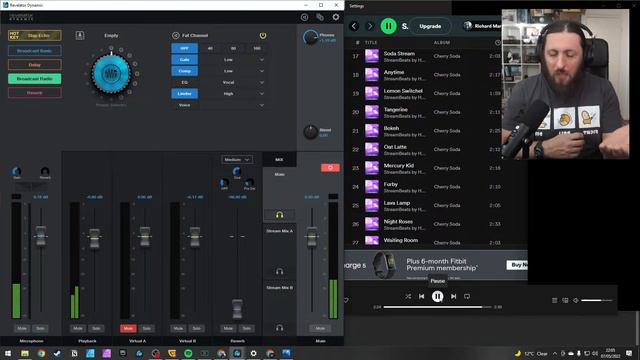640x360 pixels.
Task: Skip to next track in Spotify
Action: (453, 296)
